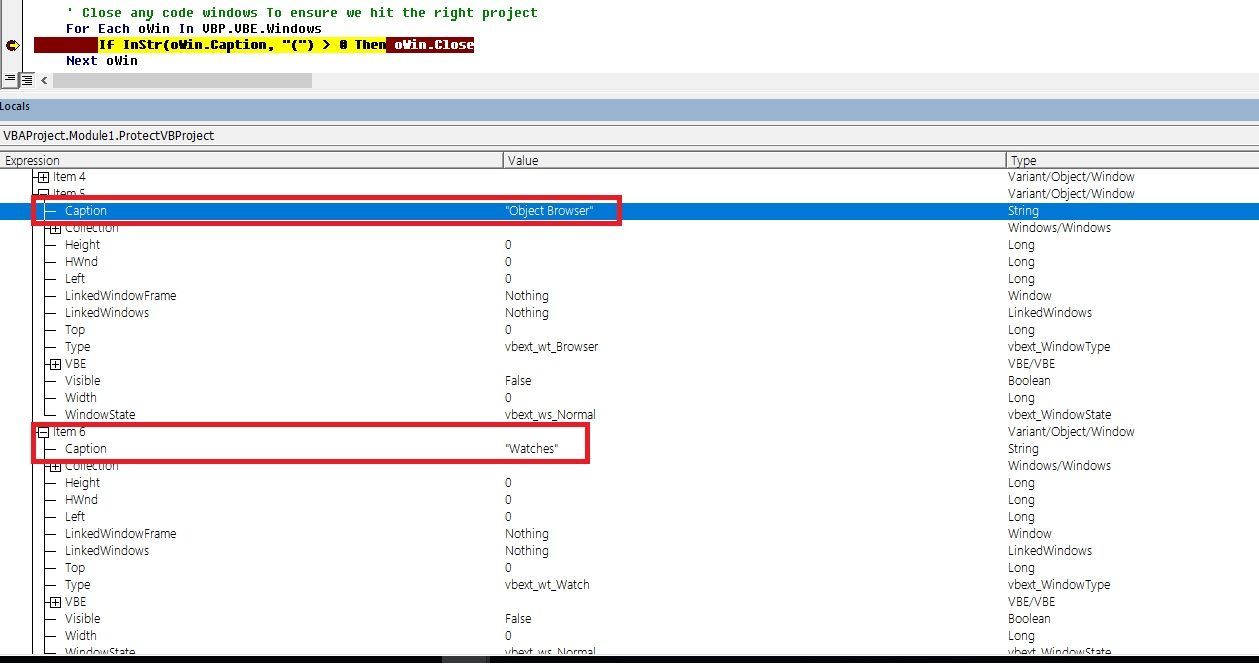Select the LinkedWindows row under Item 6
This screenshot has height=669, width=1259.
pos(629,551)
